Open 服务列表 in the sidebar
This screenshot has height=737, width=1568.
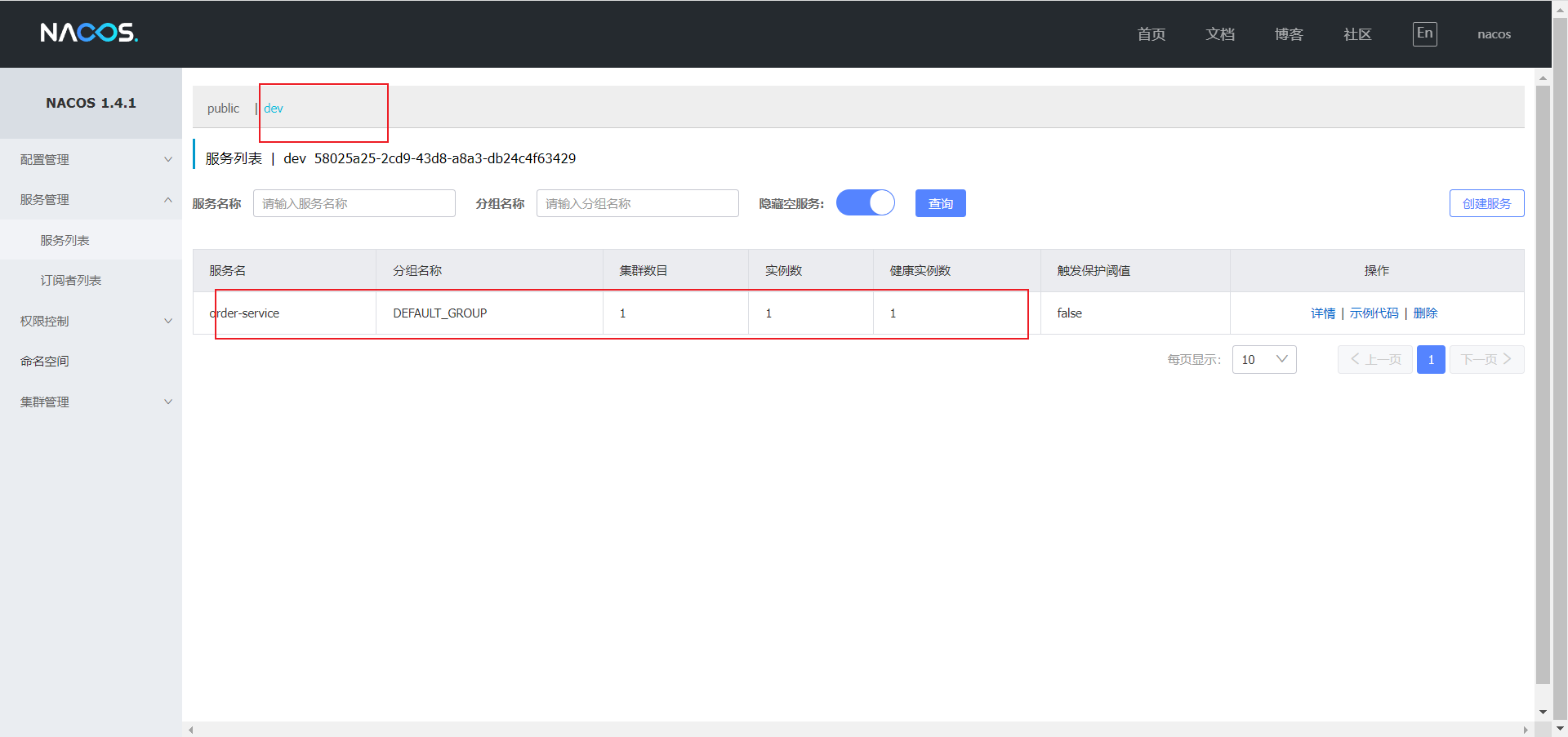(91, 240)
